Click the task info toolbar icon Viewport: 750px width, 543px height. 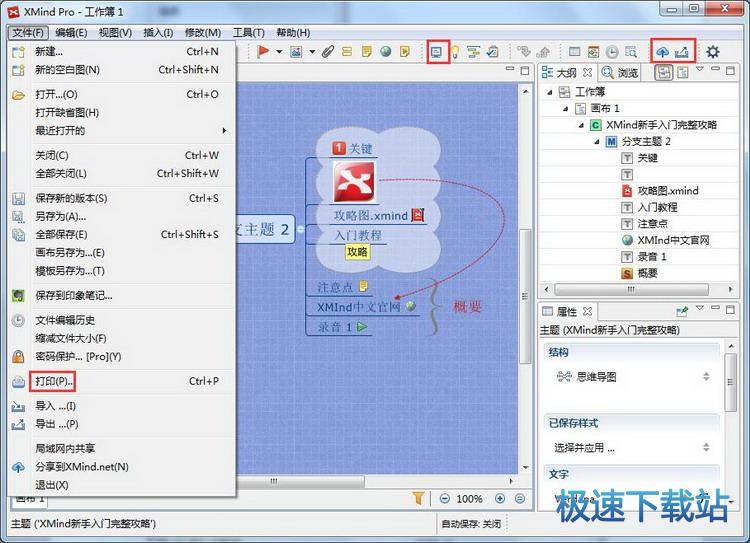tap(492, 52)
